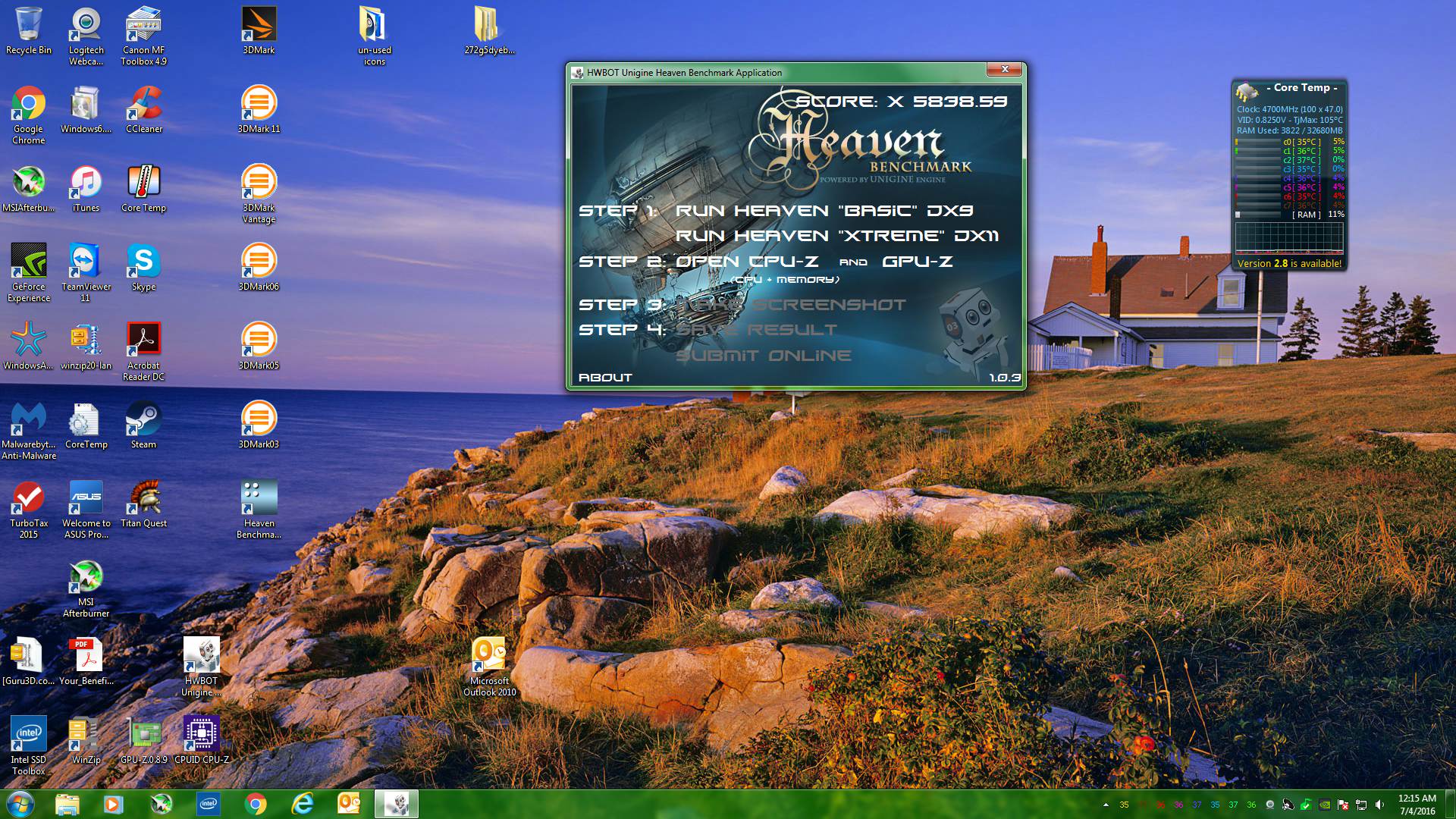Launch the 3DMark05 desktop shortcut
The height and width of the screenshot is (819, 1456).
tap(259, 347)
